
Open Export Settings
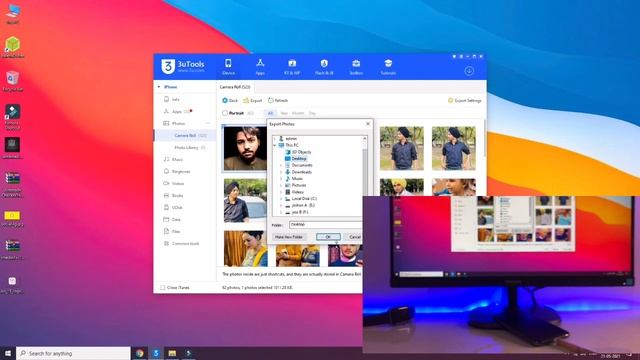click(464, 100)
